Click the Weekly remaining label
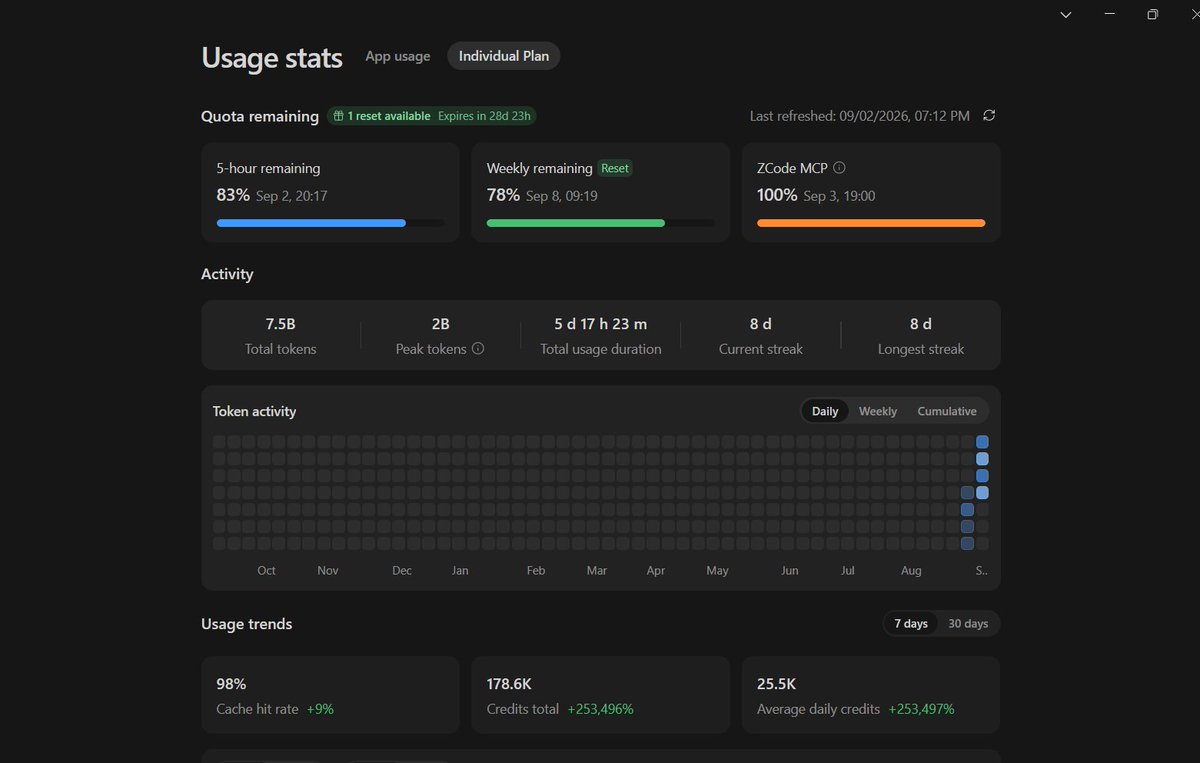1200x763 pixels. [540, 169]
